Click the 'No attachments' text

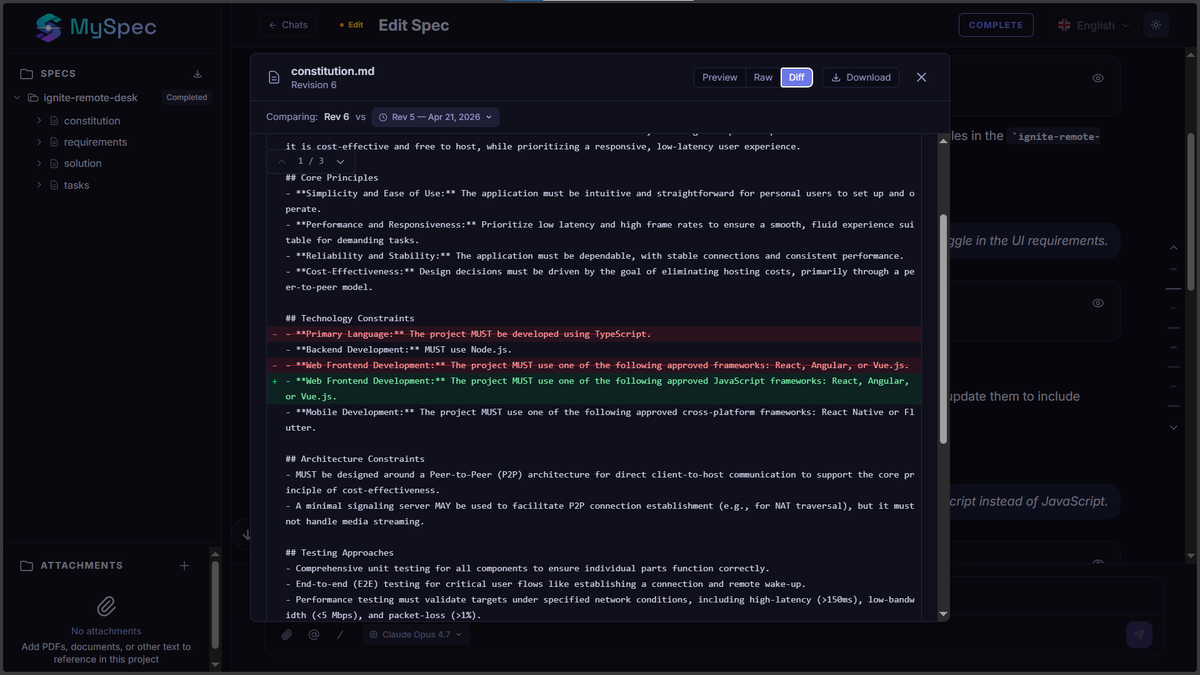pos(106,631)
